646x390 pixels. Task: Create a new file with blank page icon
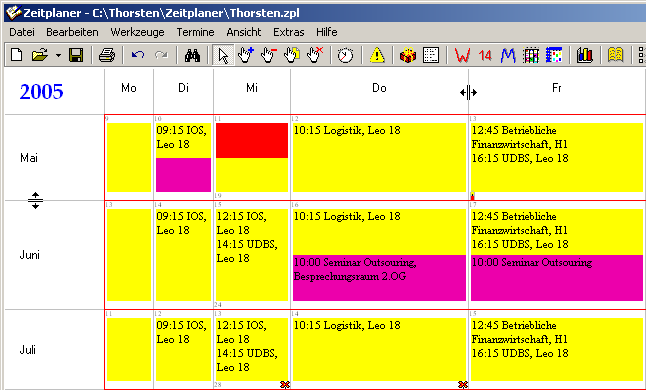[x=16, y=55]
